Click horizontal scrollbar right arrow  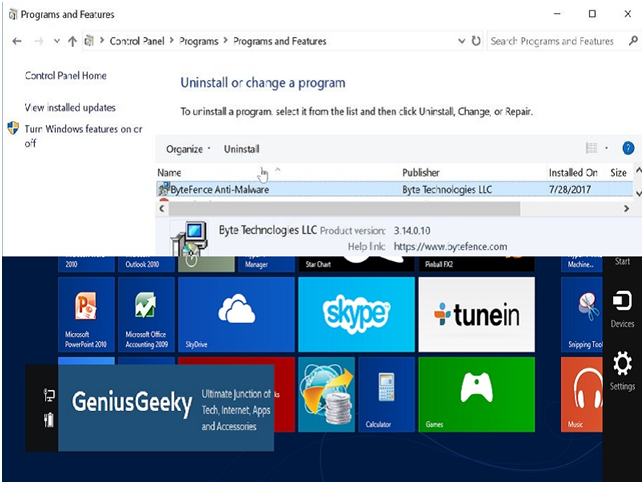(x=626, y=209)
